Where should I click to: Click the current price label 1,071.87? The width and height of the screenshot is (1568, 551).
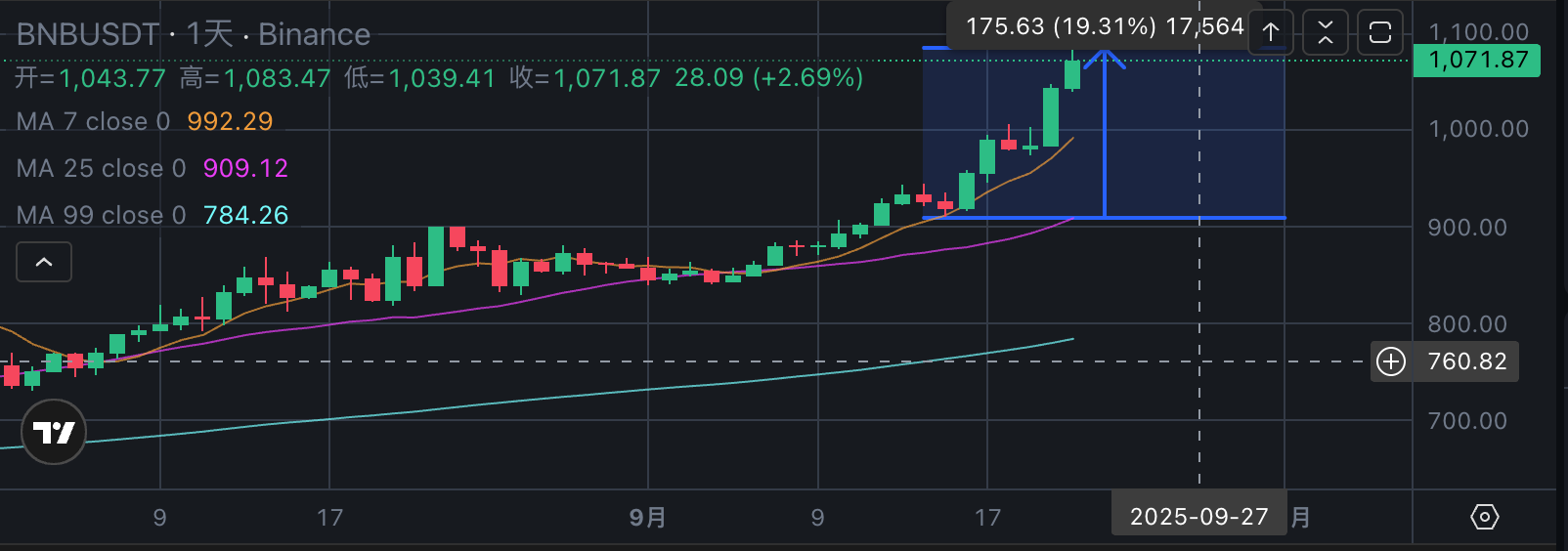point(1477,61)
